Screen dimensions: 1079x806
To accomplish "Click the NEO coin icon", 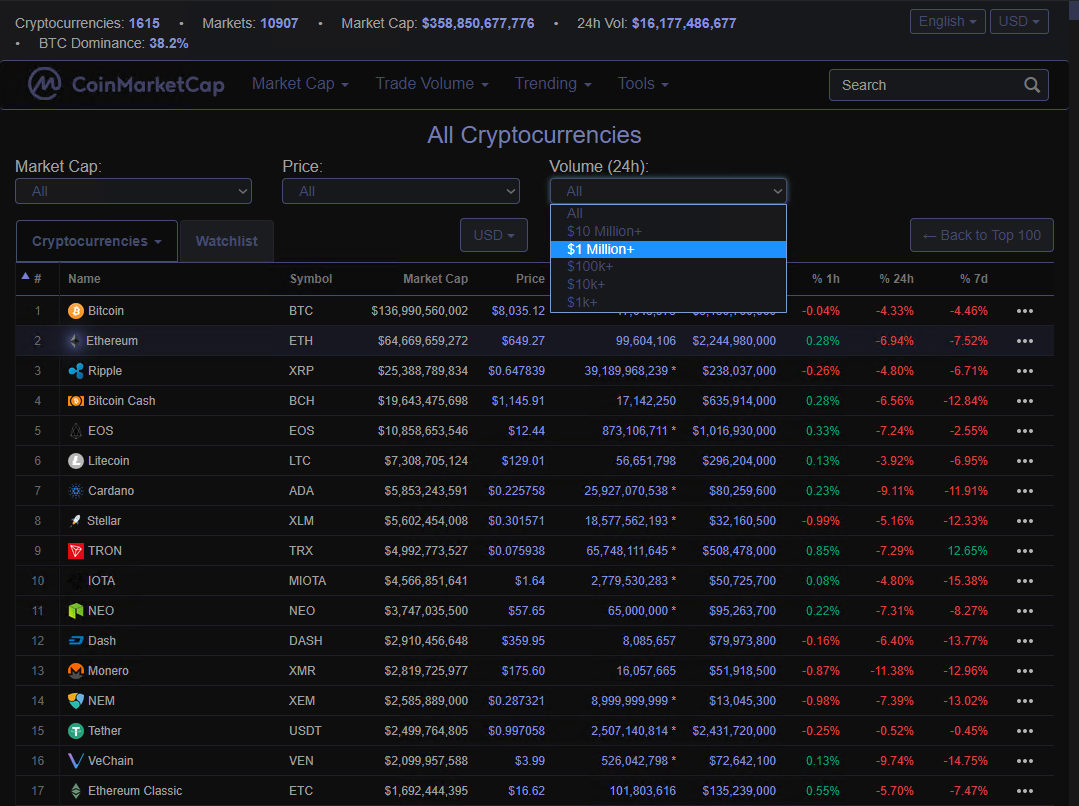I will [76, 611].
